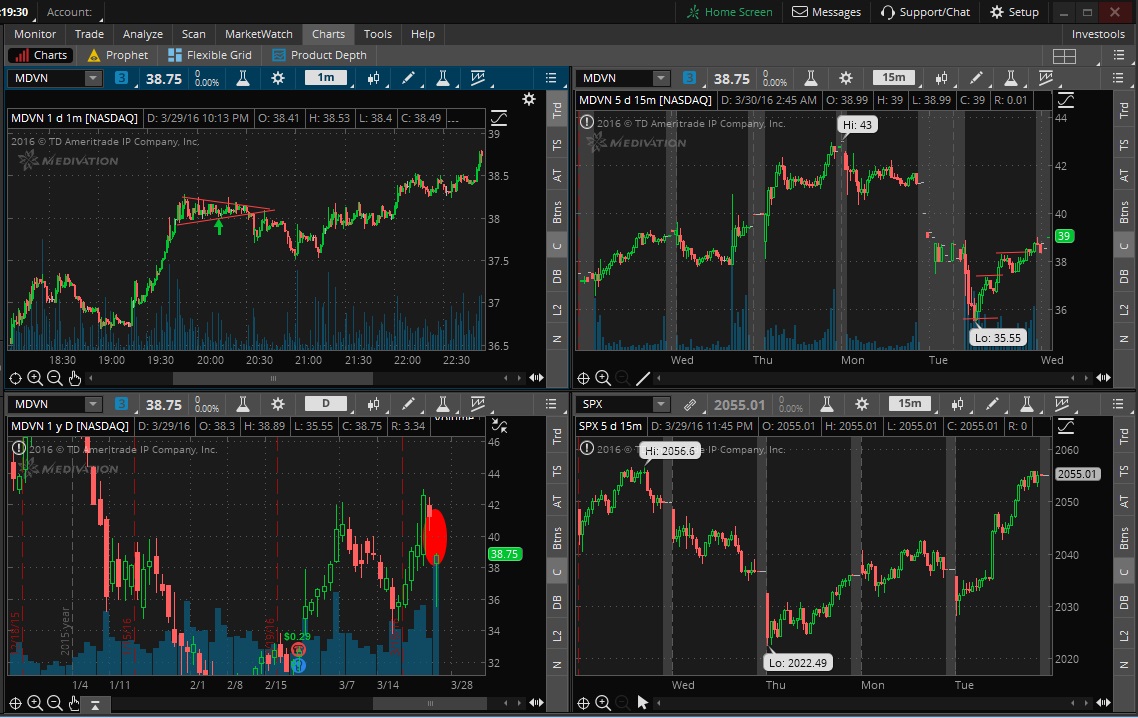Toggle the N sidebar tab on the top-left chart
Viewport: 1138px width, 718px height.
click(x=557, y=339)
